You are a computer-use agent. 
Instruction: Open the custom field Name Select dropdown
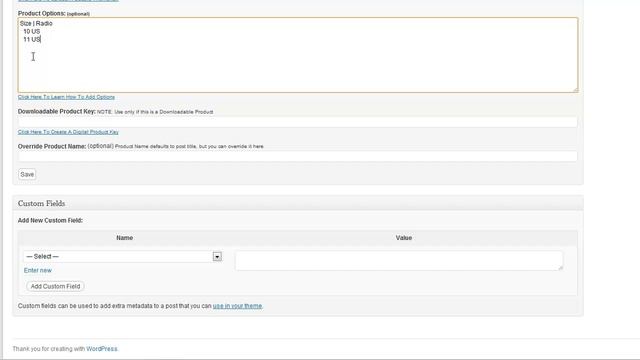(123, 256)
